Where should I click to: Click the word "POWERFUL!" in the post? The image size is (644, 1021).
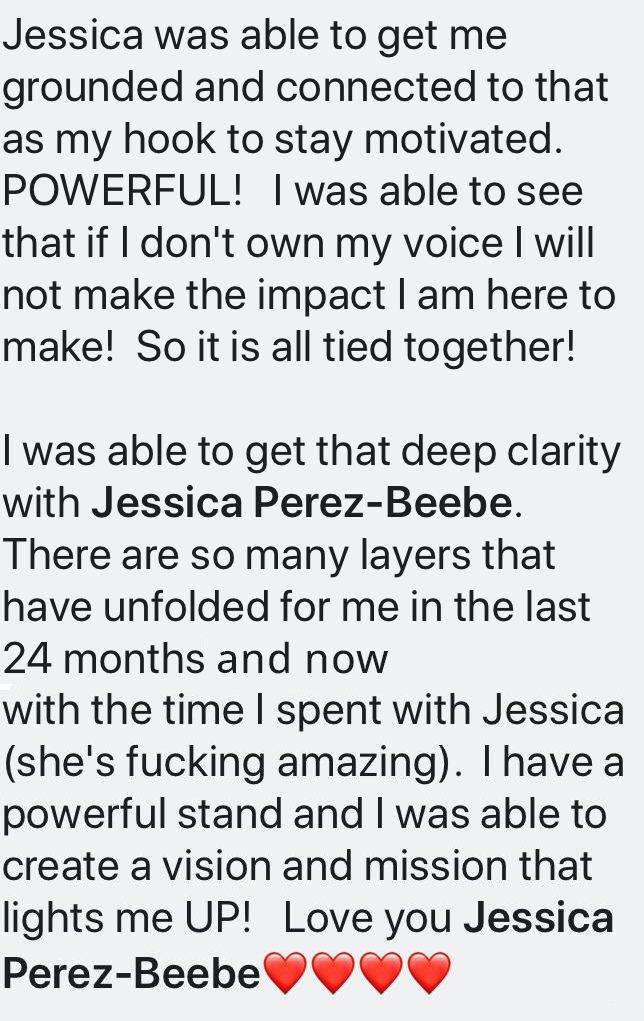(122, 191)
